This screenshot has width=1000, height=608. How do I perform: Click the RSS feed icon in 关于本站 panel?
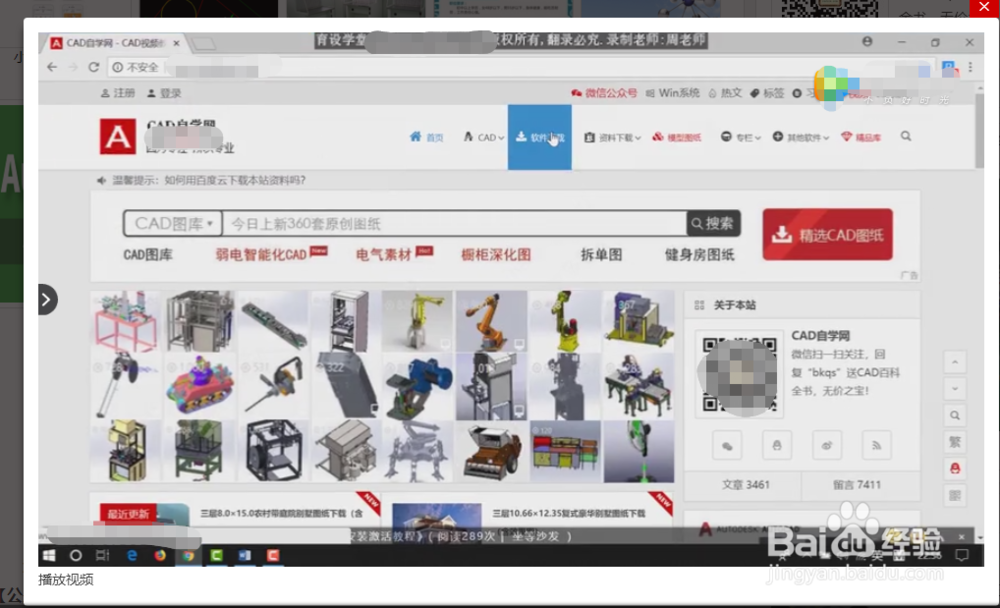pyautogui.click(x=876, y=445)
